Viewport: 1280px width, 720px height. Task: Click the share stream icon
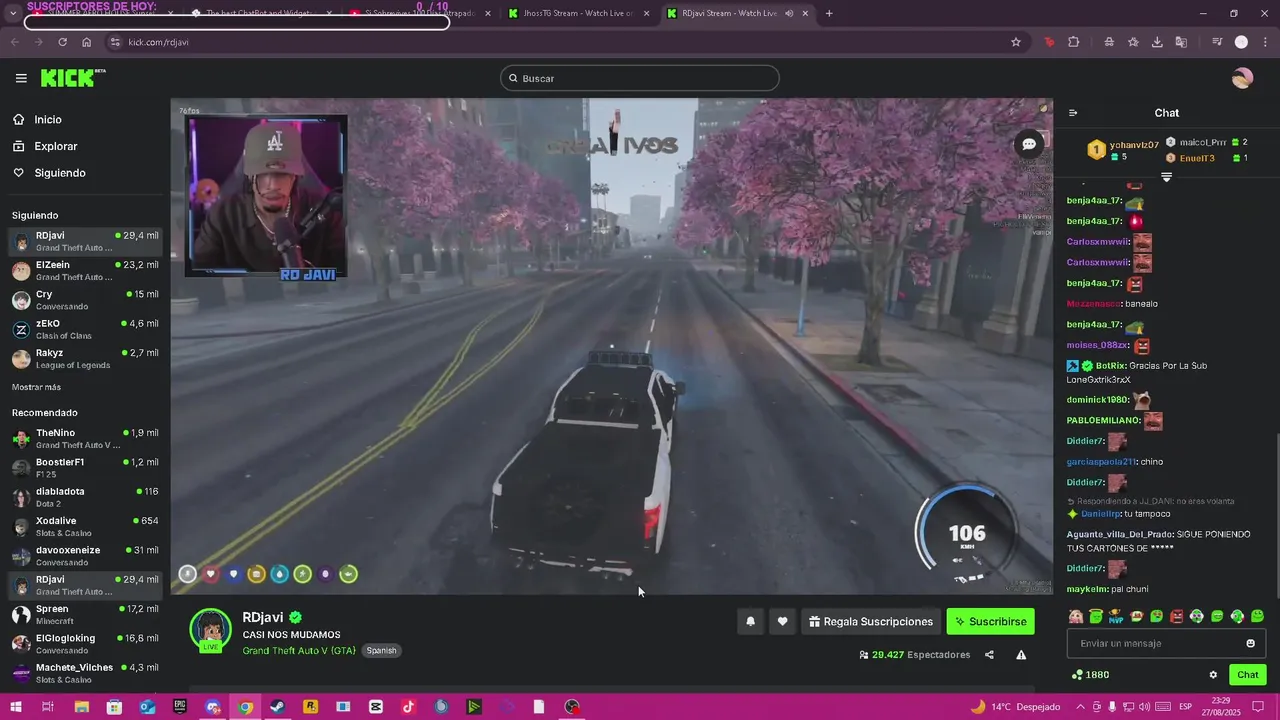coord(989,655)
